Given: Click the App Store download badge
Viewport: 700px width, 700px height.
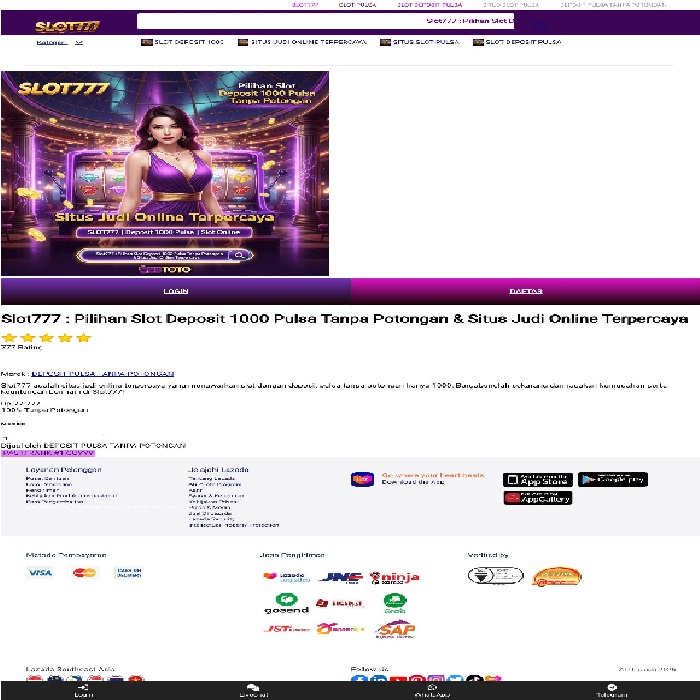Looking at the screenshot, I should pos(538,480).
